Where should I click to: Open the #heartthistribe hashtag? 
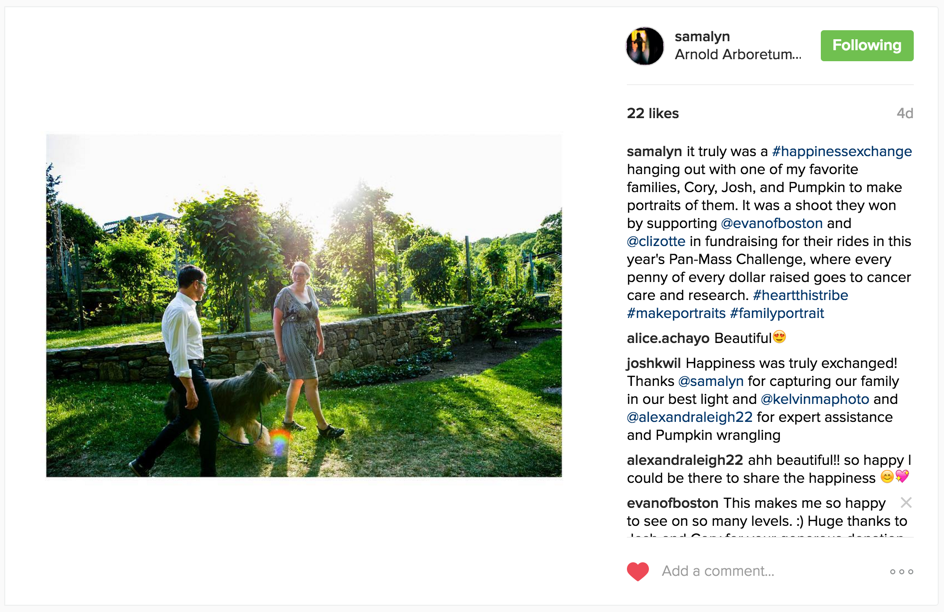(x=800, y=295)
